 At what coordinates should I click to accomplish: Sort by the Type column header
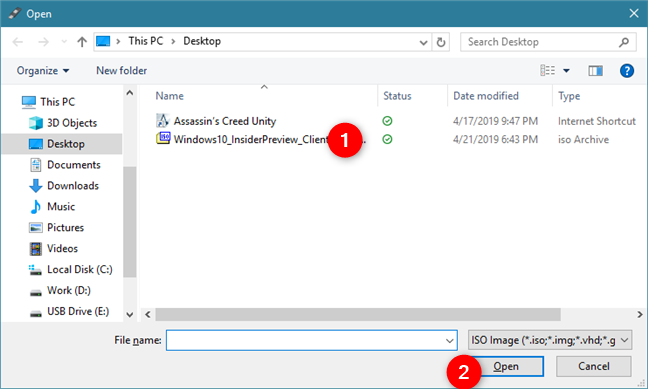(569, 96)
